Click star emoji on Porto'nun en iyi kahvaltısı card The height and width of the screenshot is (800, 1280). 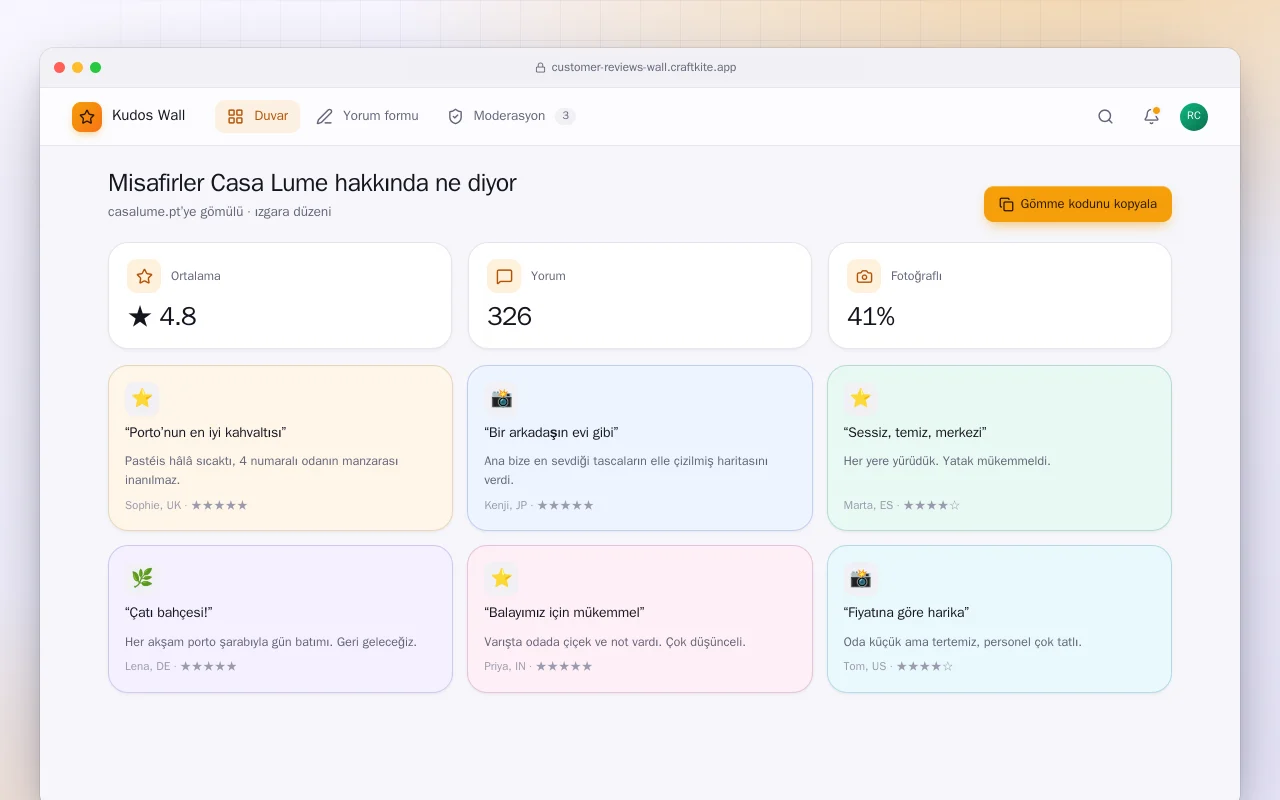click(x=142, y=398)
